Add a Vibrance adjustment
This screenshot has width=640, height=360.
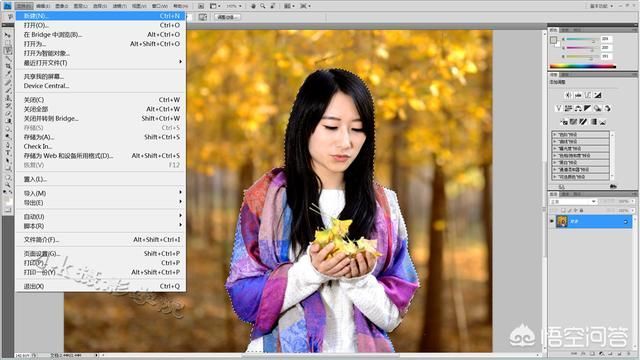click(x=558, y=108)
